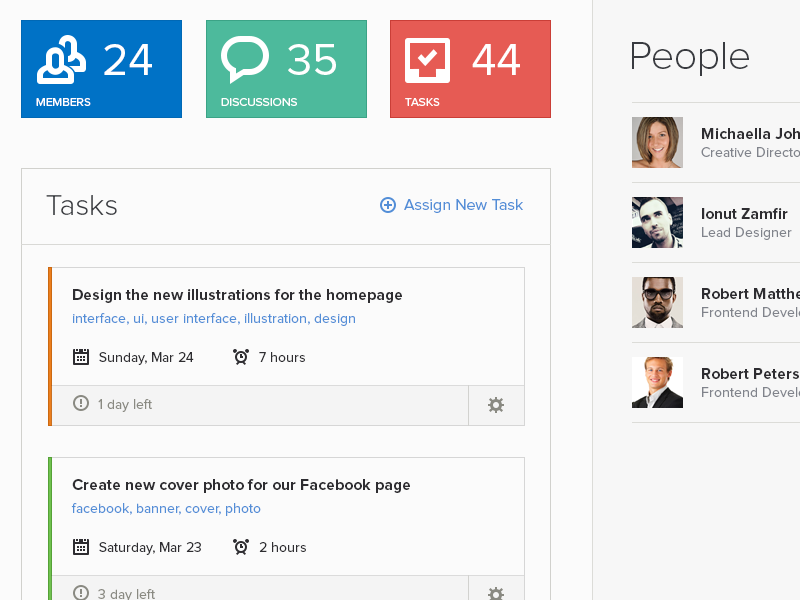800x600 pixels.
Task: Click the calendar icon beside Saturday, Mar 23
Action: click(81, 547)
